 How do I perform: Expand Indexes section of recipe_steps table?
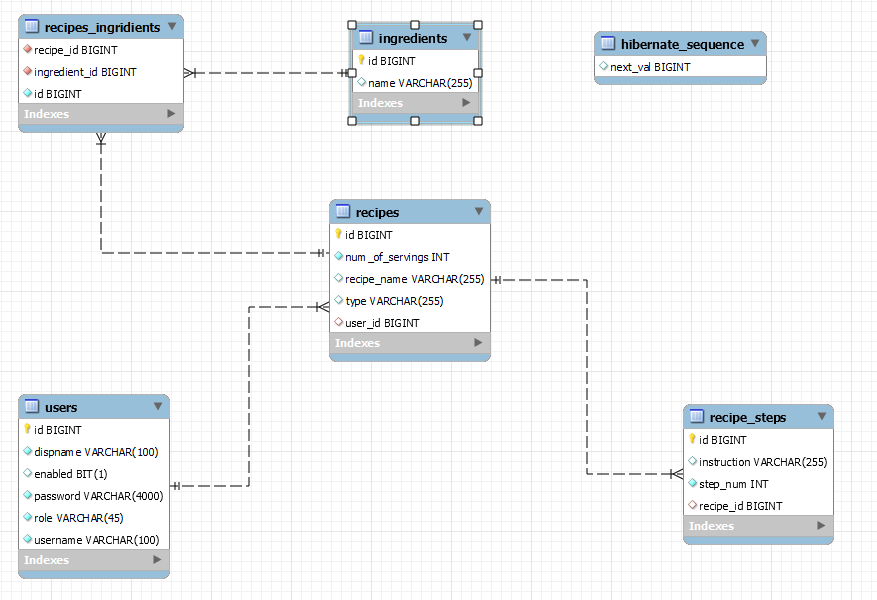(x=821, y=526)
